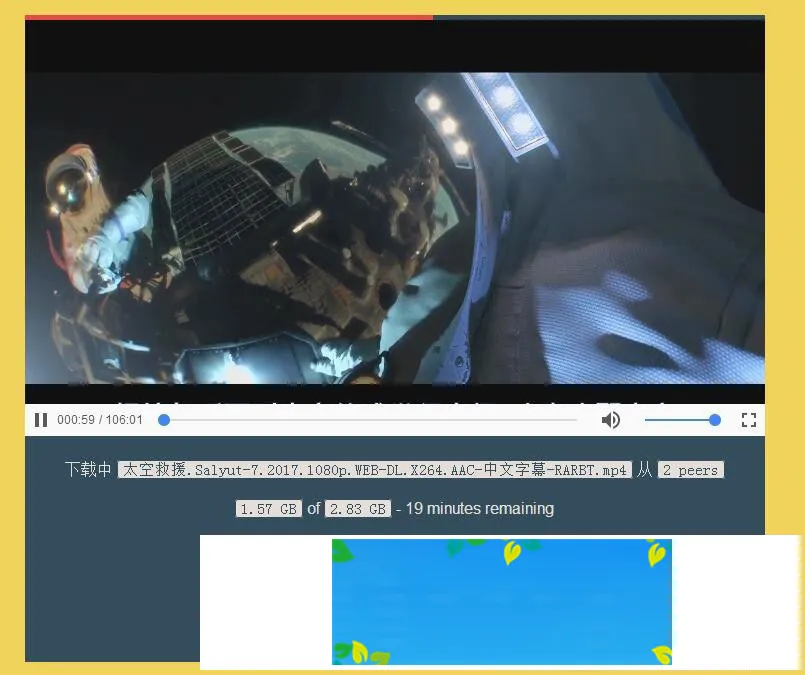805x675 pixels.
Task: Set volume to the slider track's left end
Action: pyautogui.click(x=647, y=420)
